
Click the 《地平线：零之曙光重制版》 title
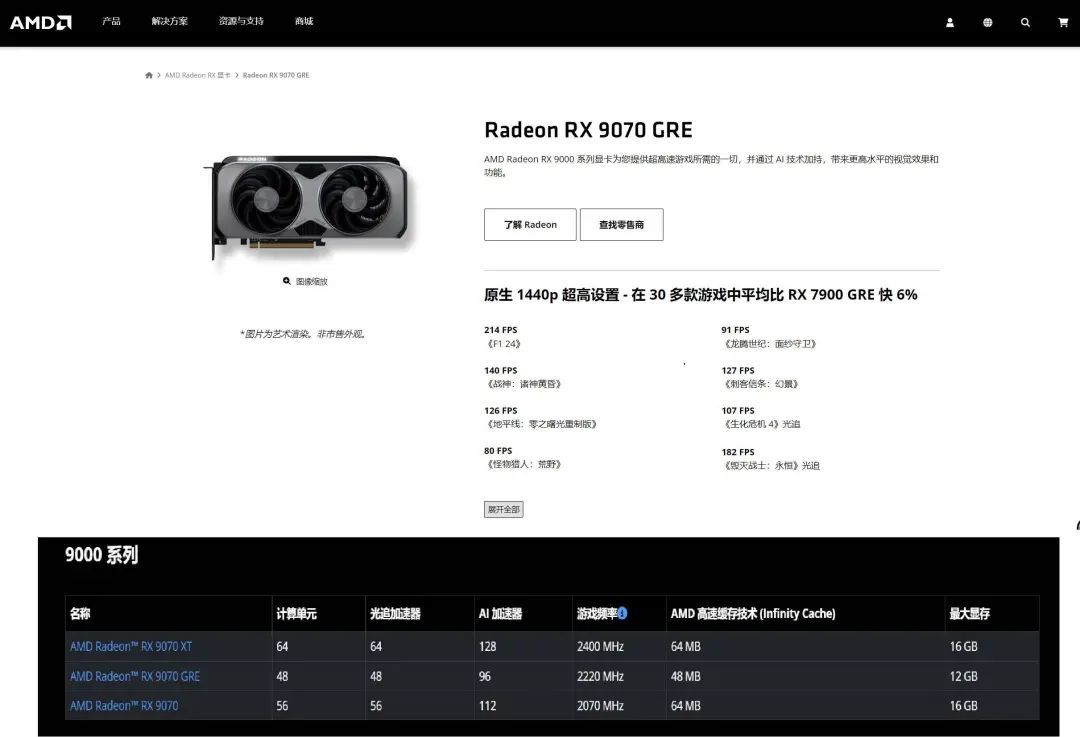[x=541, y=424]
